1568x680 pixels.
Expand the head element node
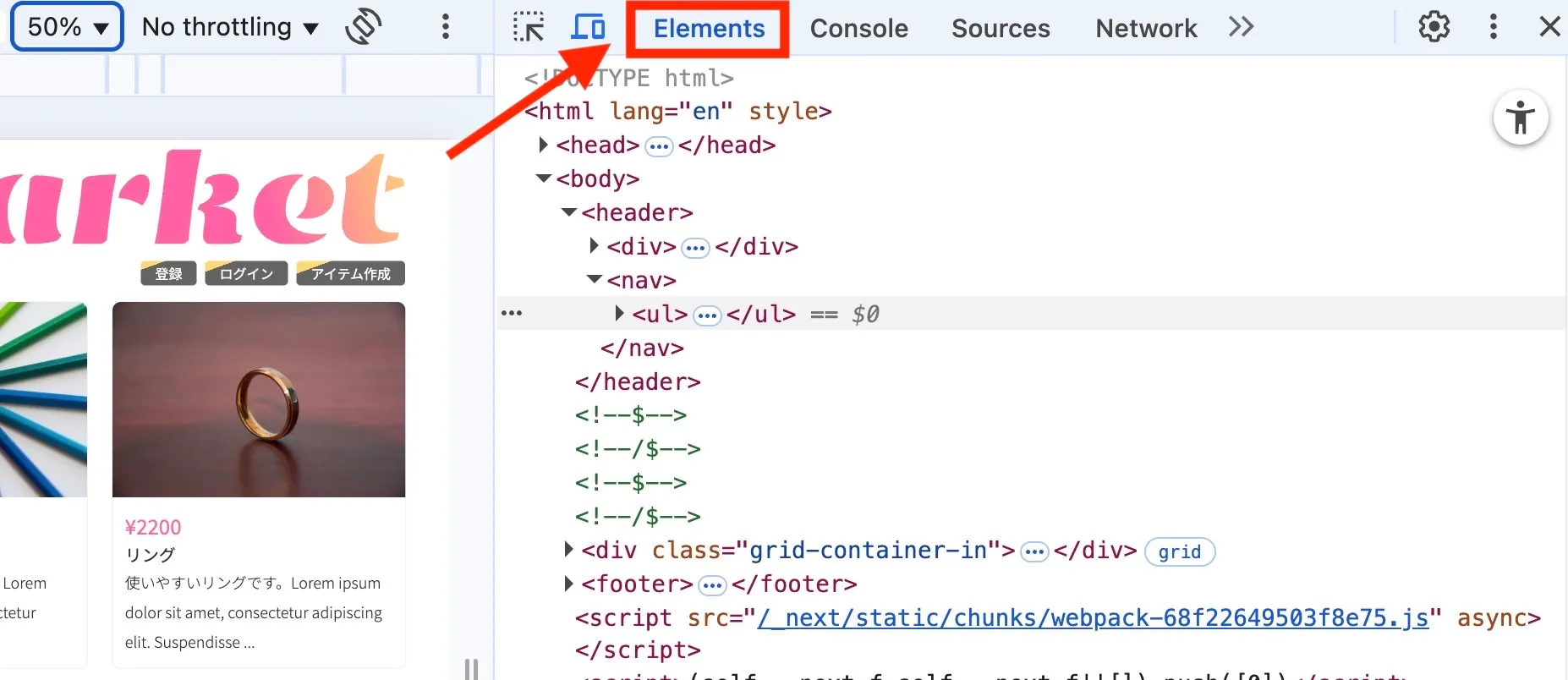click(544, 145)
